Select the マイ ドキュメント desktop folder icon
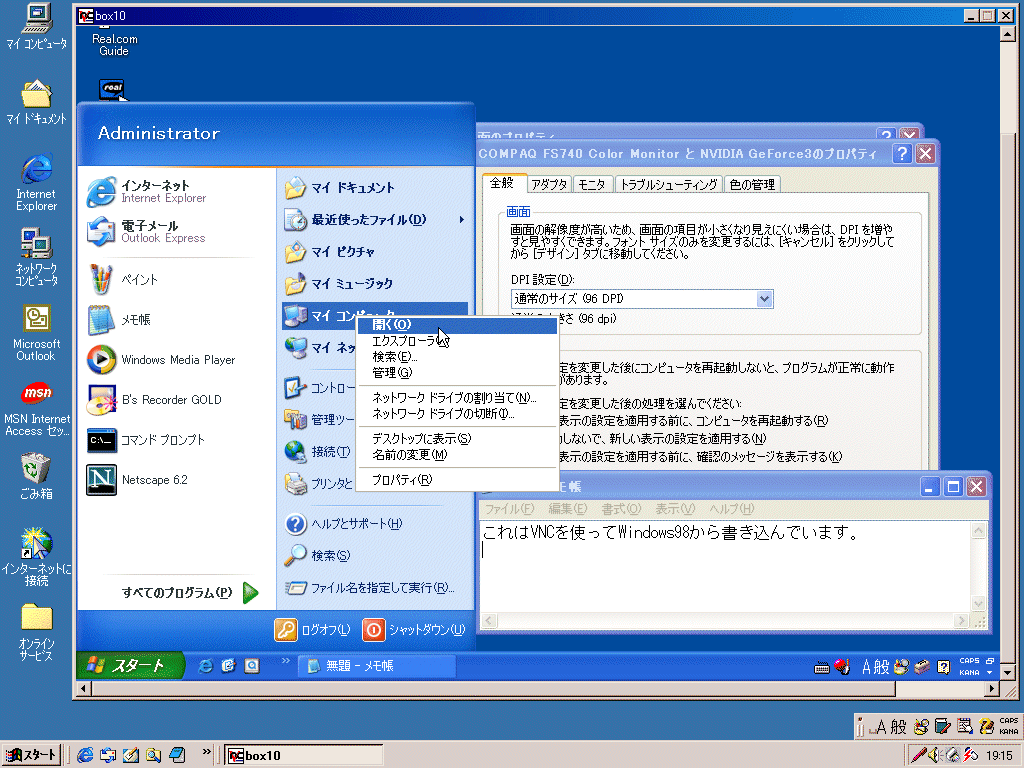The height and width of the screenshot is (768, 1024). 37,102
